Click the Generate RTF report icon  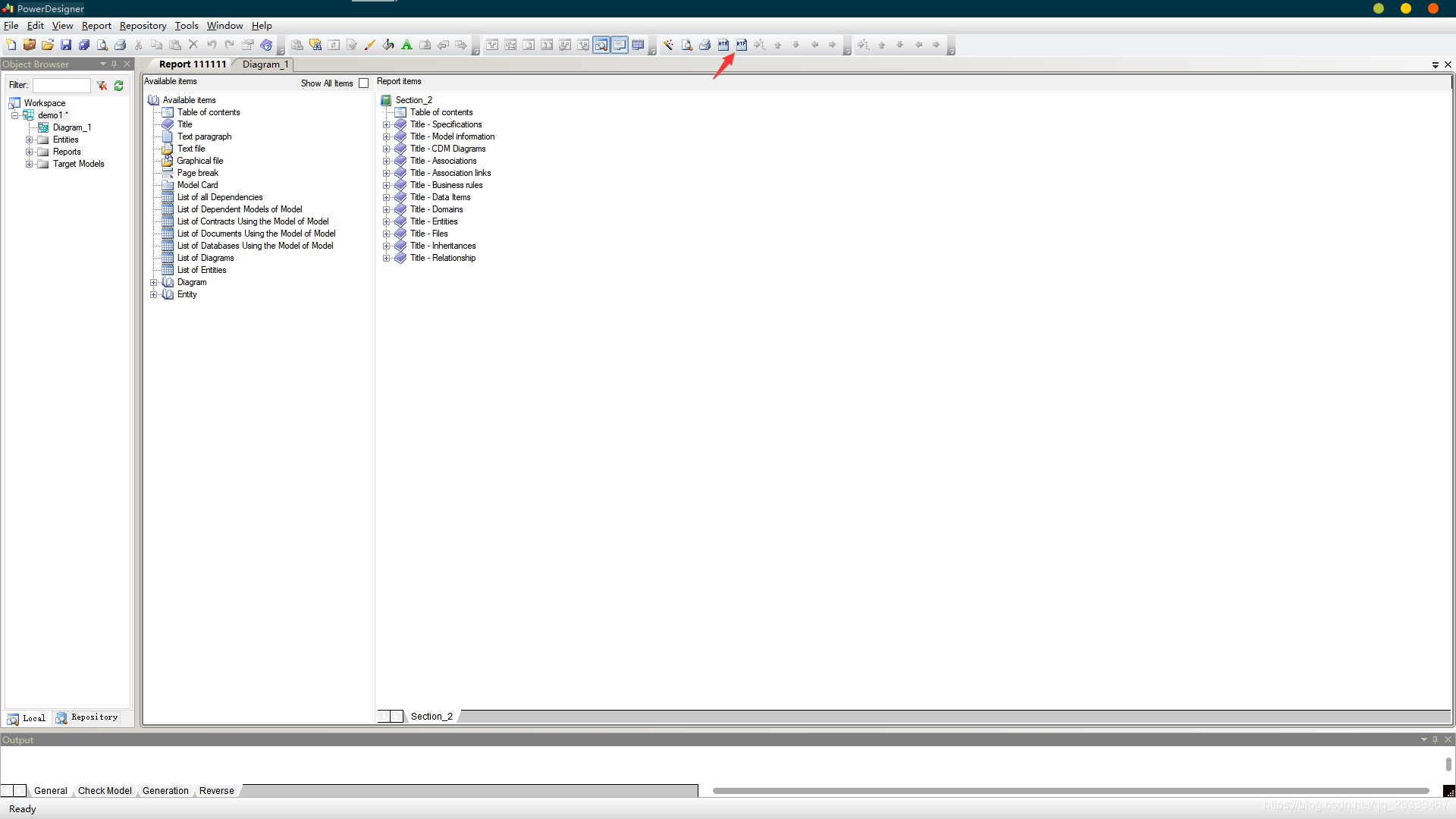click(x=741, y=45)
